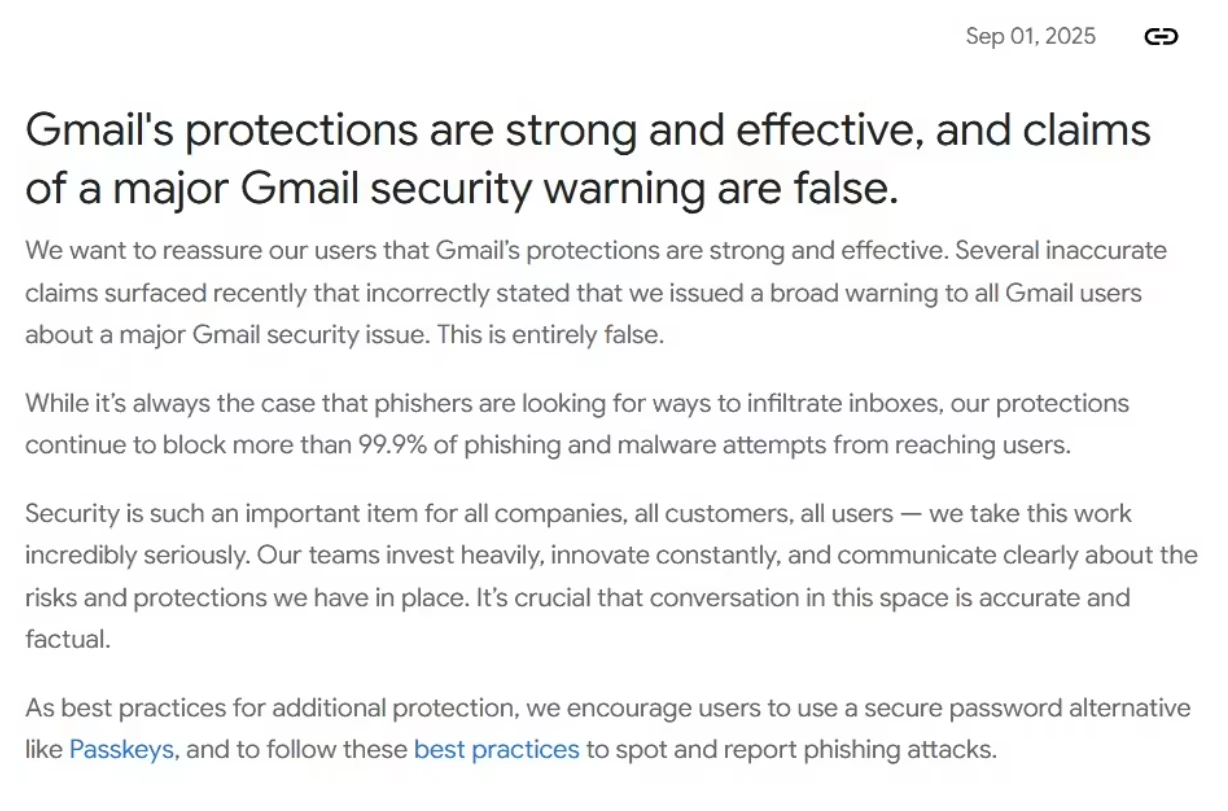Open the Passkeys link
The width and height of the screenshot is (1228, 811).
tap(122, 749)
